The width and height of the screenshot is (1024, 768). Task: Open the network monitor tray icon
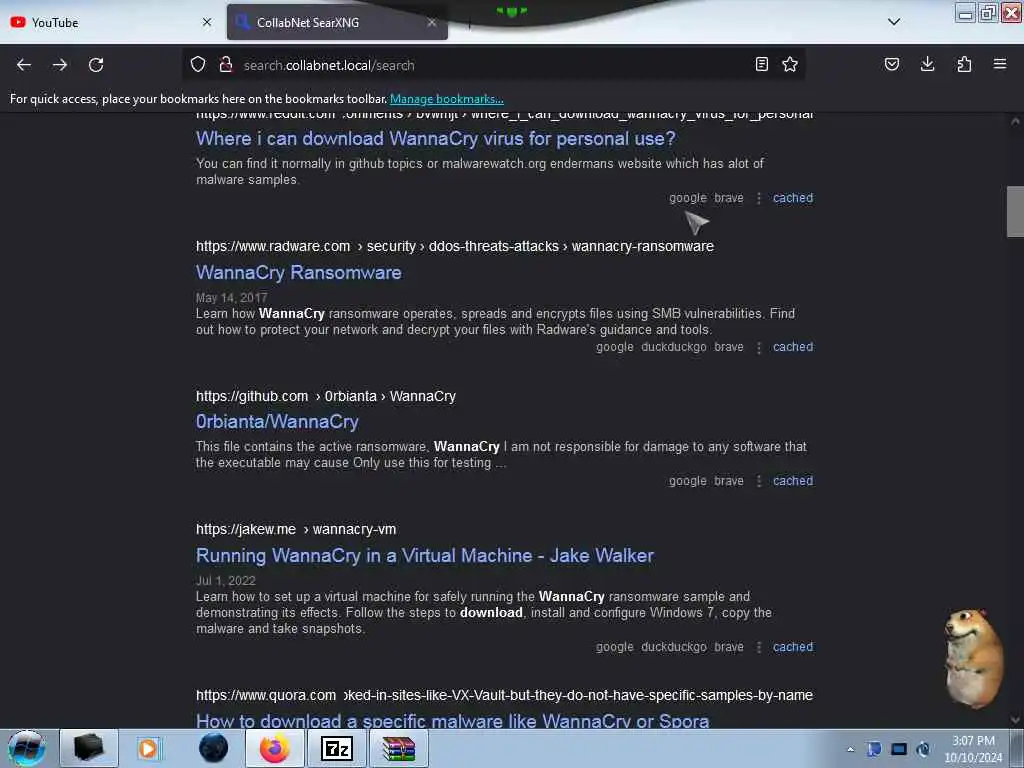click(x=899, y=749)
